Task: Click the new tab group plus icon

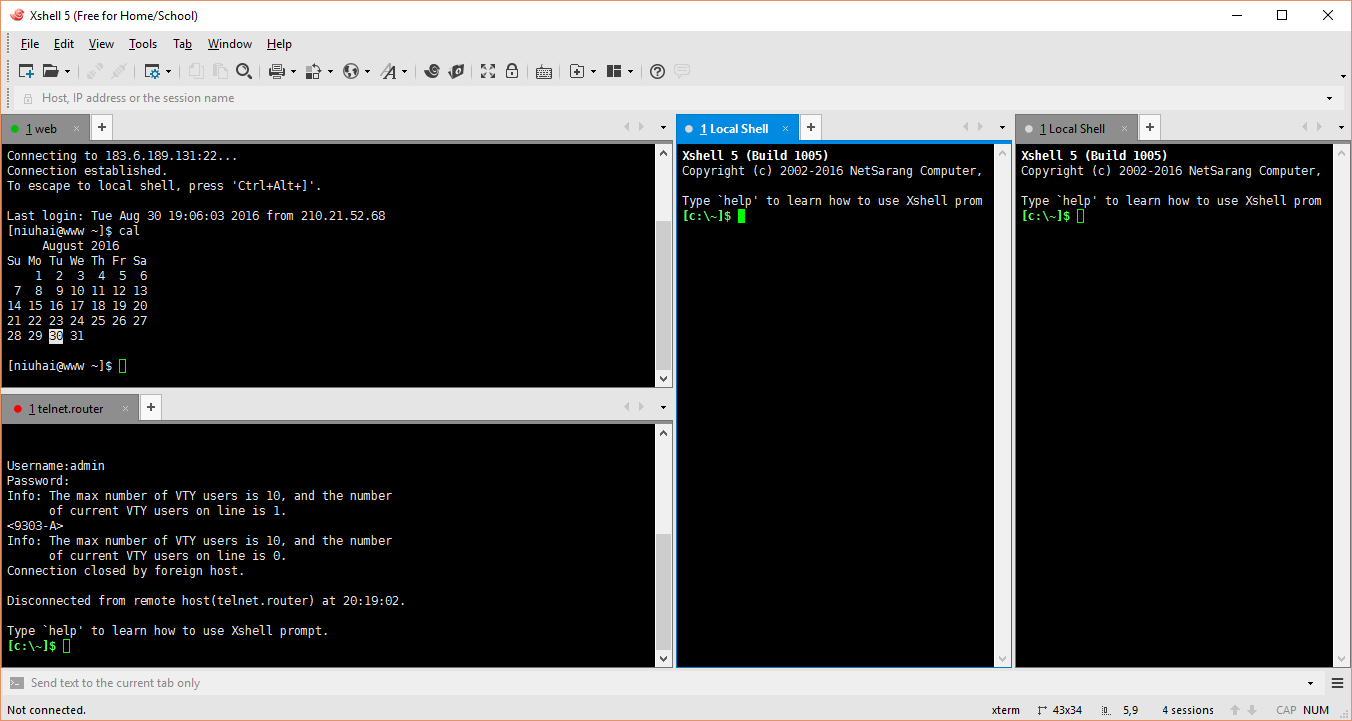Action: pyautogui.click(x=577, y=71)
